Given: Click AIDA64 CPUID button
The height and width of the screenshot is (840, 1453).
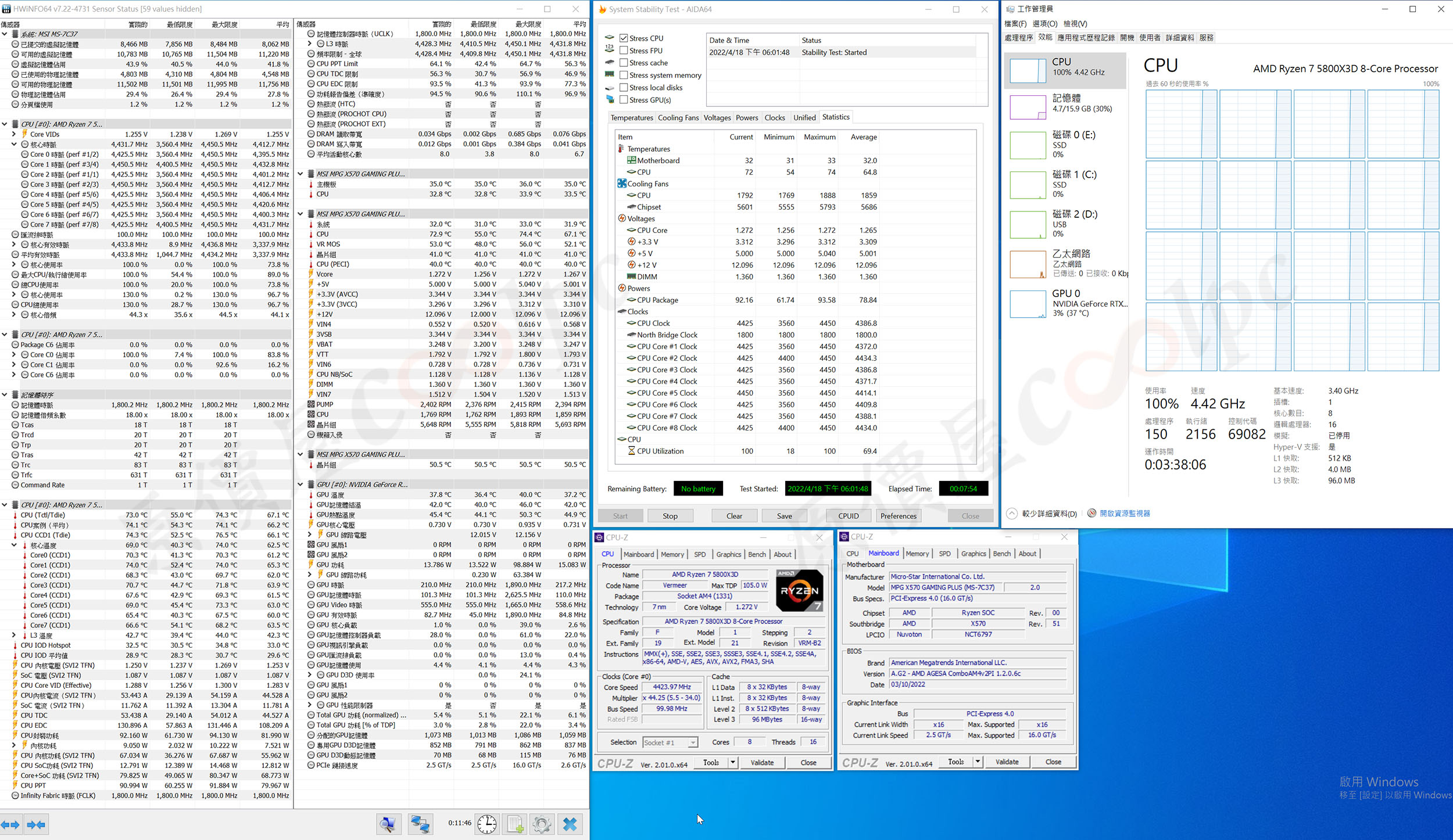Looking at the screenshot, I should pyautogui.click(x=848, y=516).
